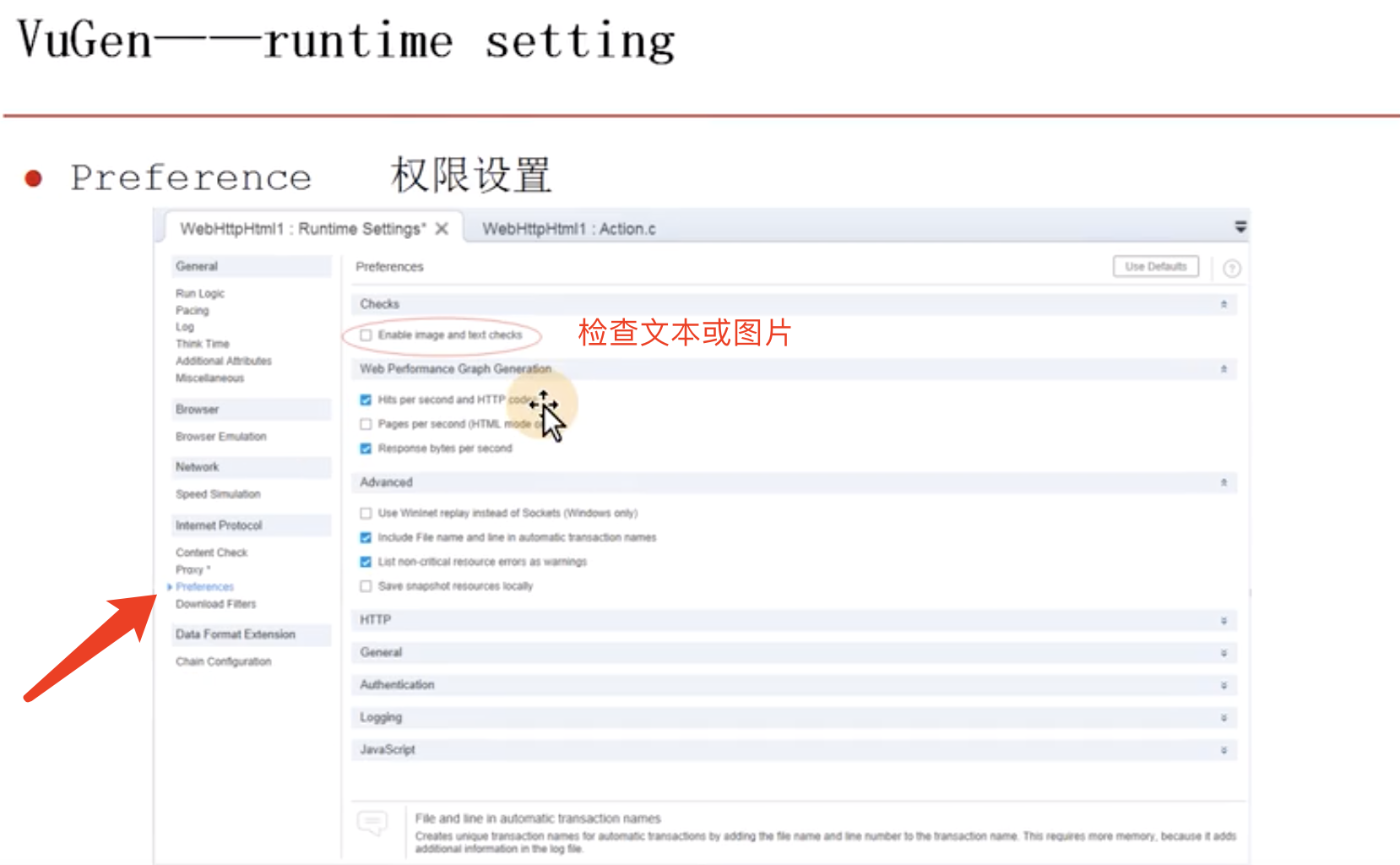Open Speed Simulation settings
Screen dimensions: 1400x865
(x=218, y=494)
